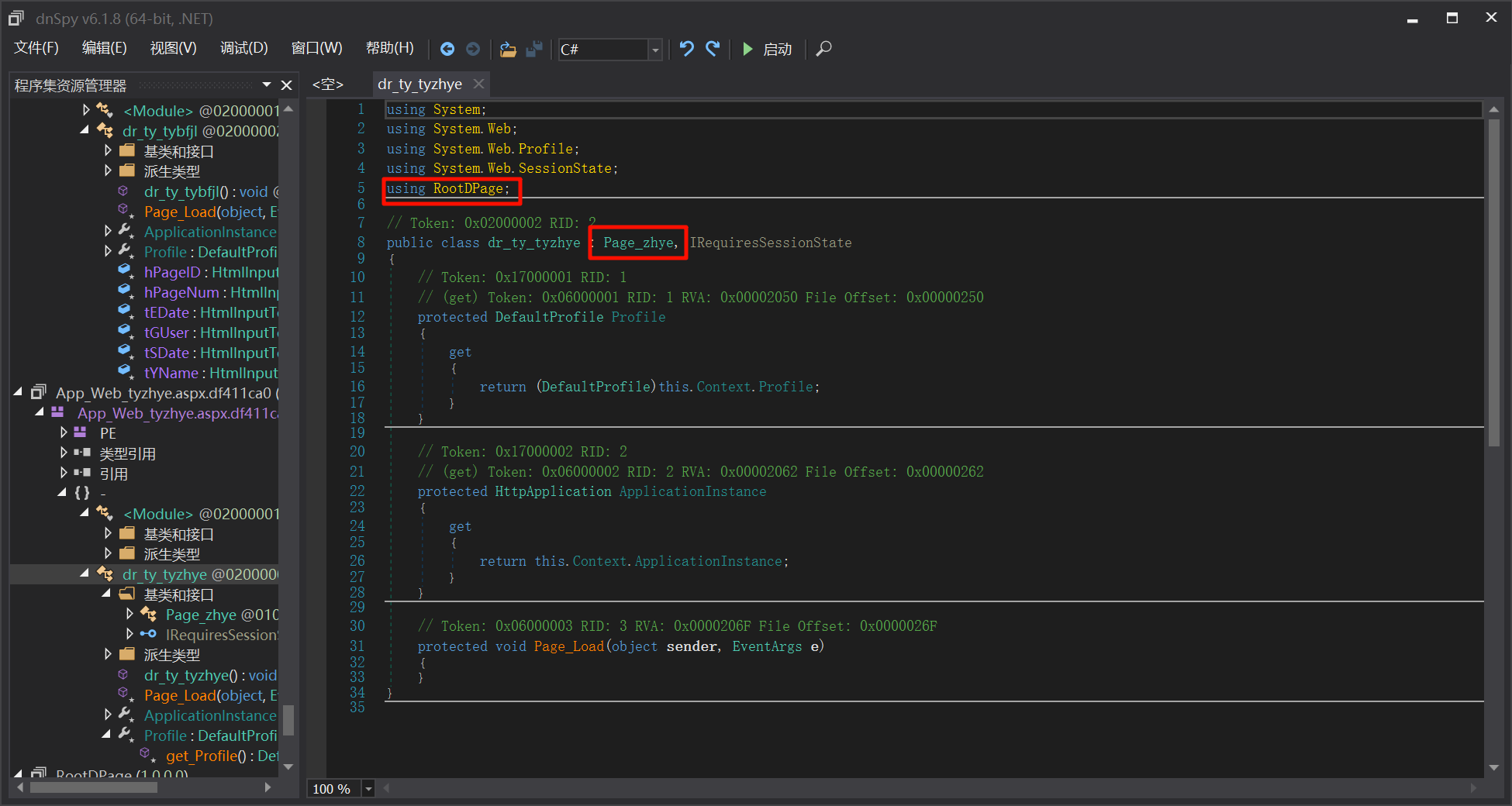Image resolution: width=1512 pixels, height=806 pixels.
Task: Open the 调试(D) menu
Action: [x=243, y=48]
